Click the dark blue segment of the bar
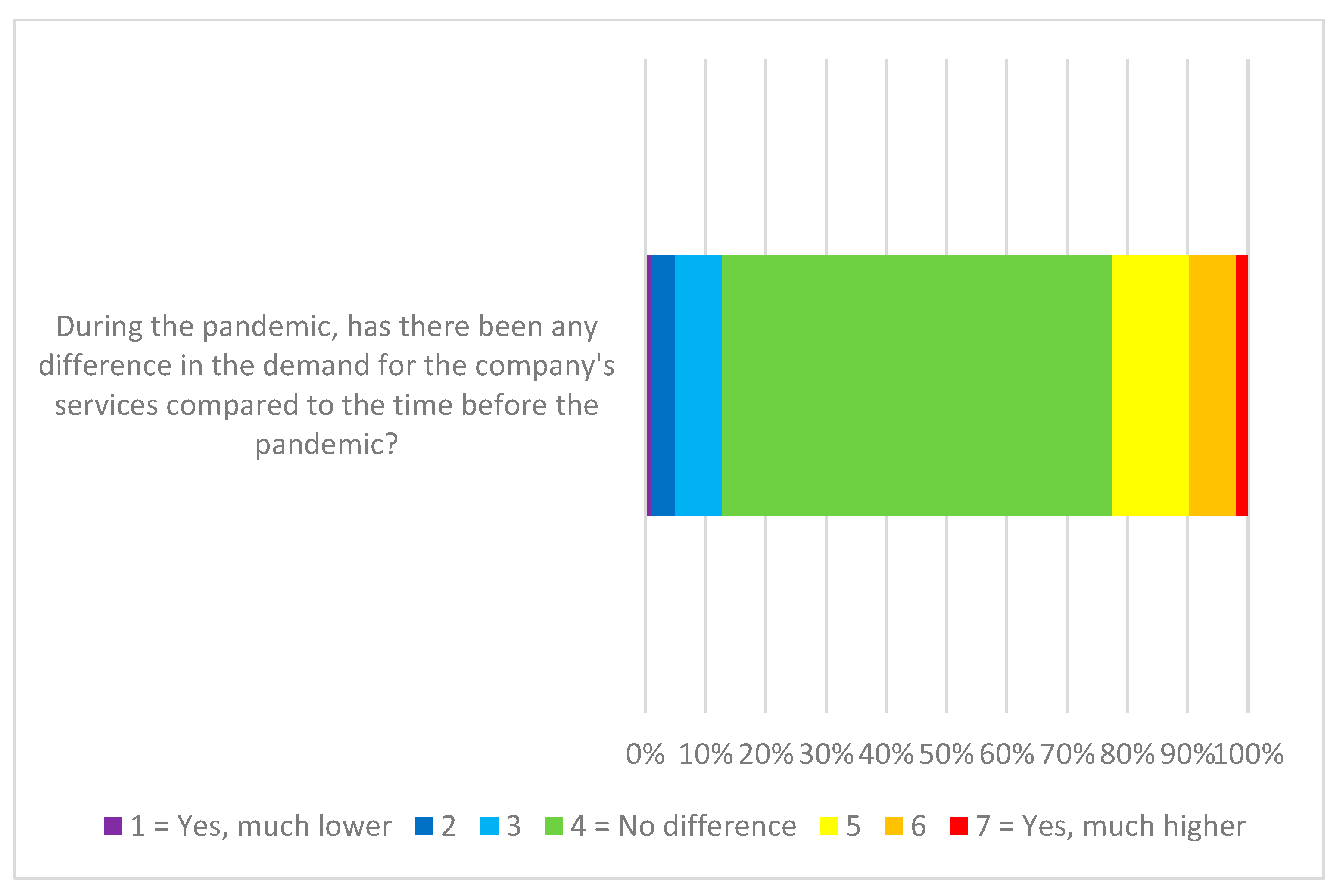1343x896 pixels. pos(663,386)
